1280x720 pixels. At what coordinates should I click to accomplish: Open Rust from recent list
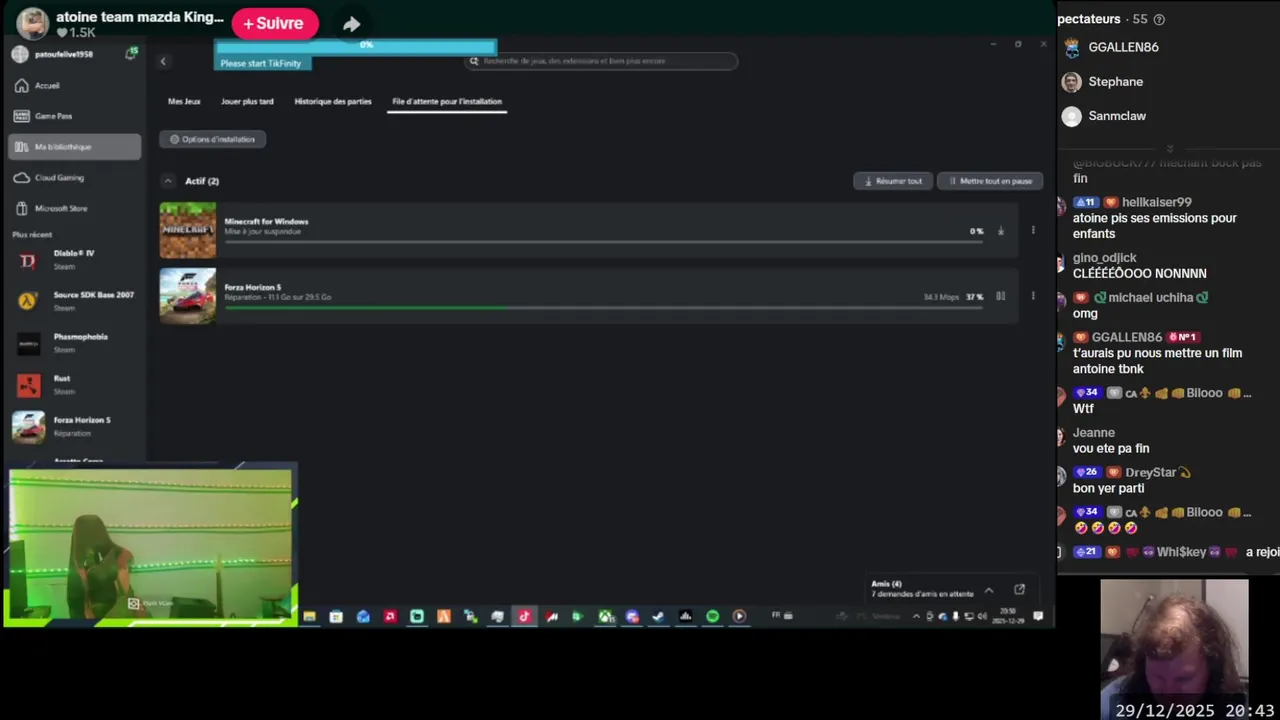[x=74, y=384]
